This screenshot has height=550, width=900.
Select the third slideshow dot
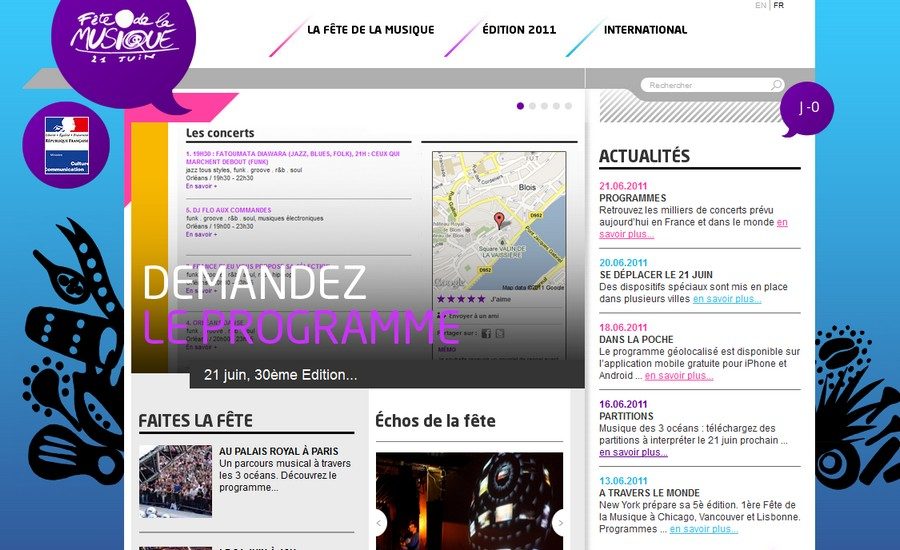[x=544, y=106]
